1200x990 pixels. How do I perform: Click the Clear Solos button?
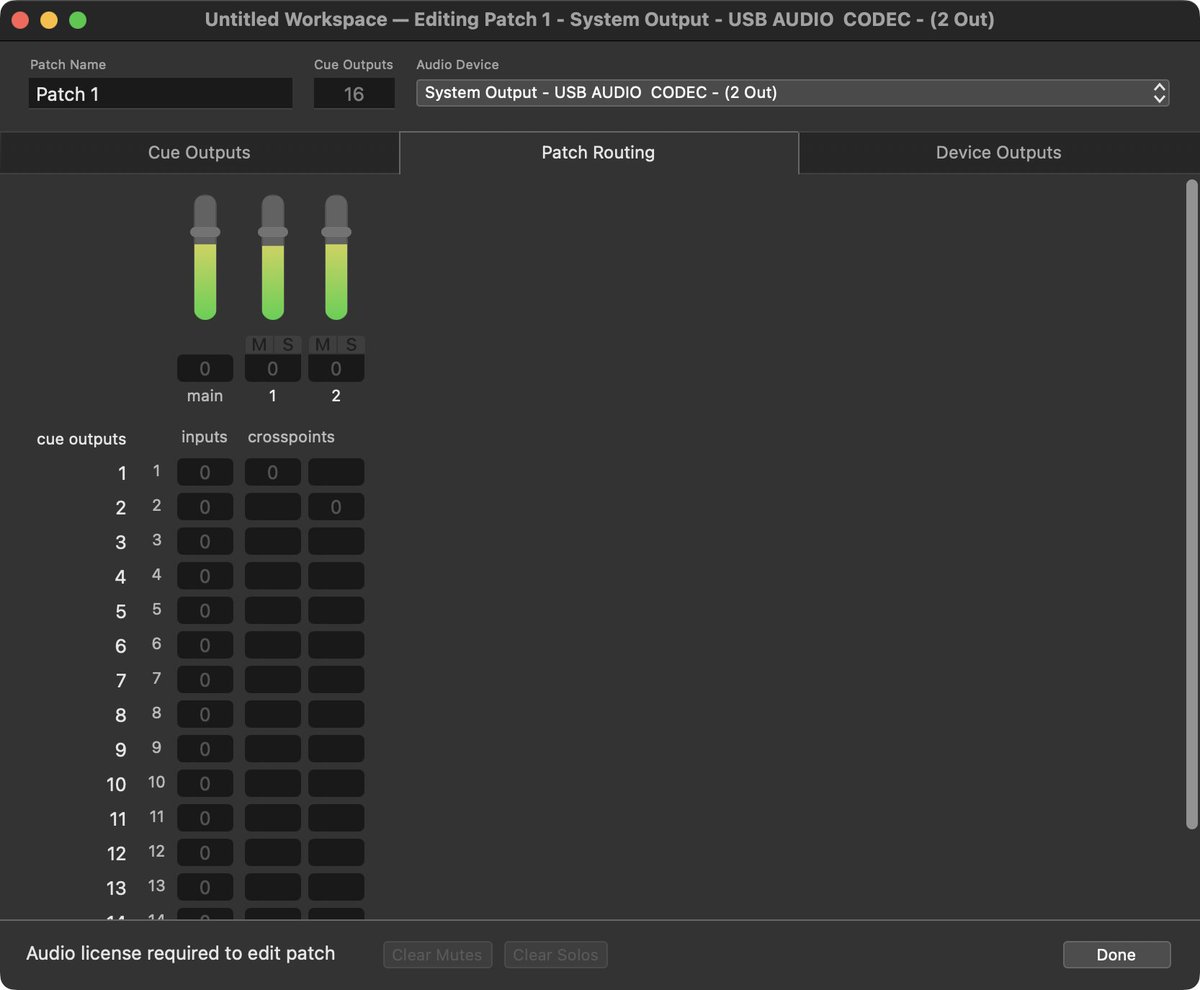pyautogui.click(x=556, y=955)
